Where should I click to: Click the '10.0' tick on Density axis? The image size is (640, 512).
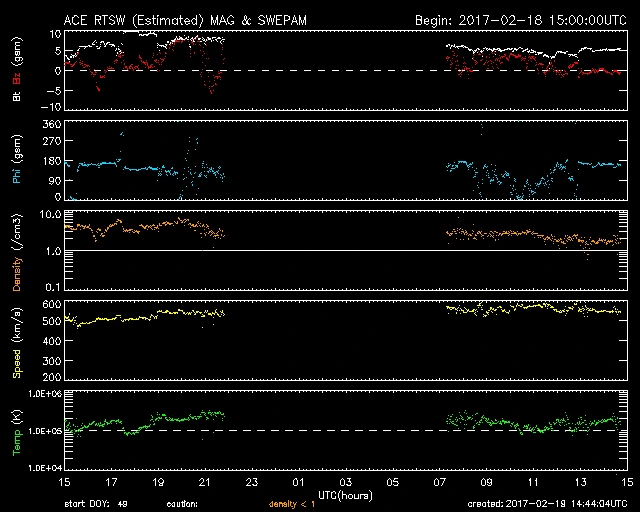pyautogui.click(x=50, y=214)
